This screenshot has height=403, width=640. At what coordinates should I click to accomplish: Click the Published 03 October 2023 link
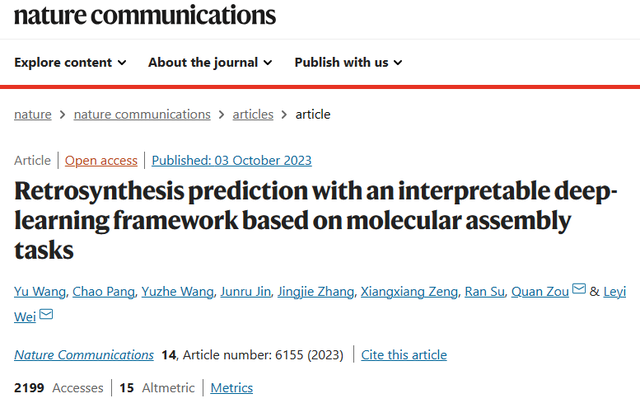tap(233, 160)
